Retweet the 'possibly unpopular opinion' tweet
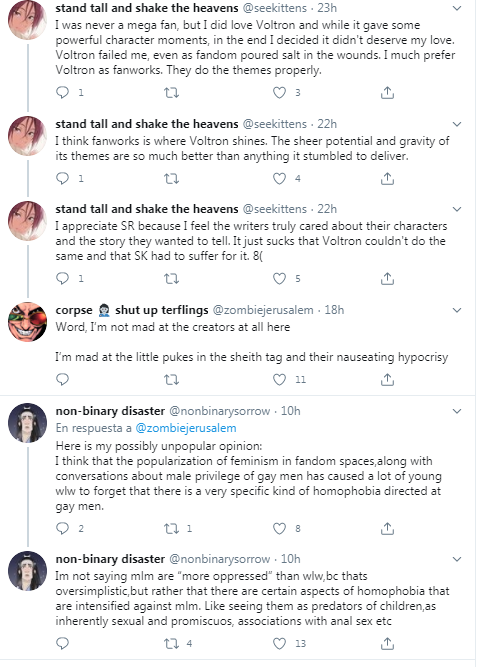The image size is (481, 667). point(171,528)
